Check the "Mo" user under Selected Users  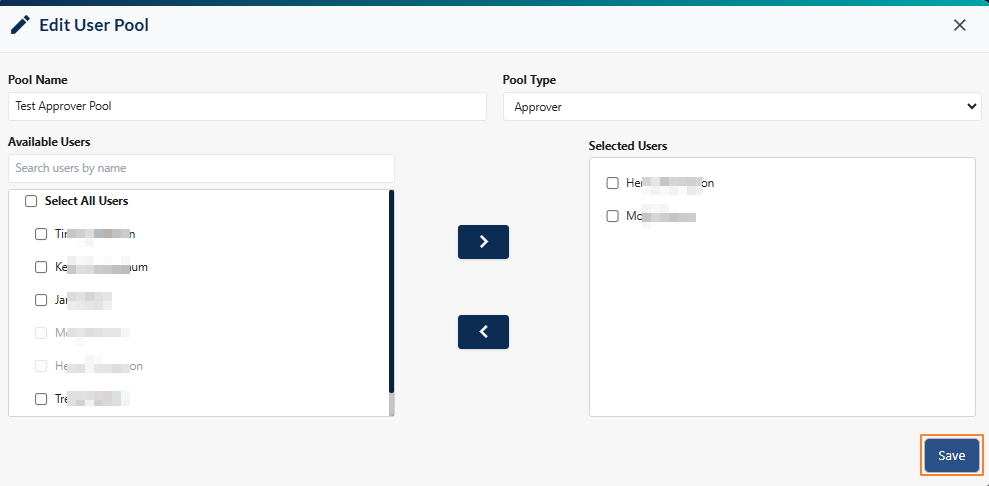tap(613, 216)
